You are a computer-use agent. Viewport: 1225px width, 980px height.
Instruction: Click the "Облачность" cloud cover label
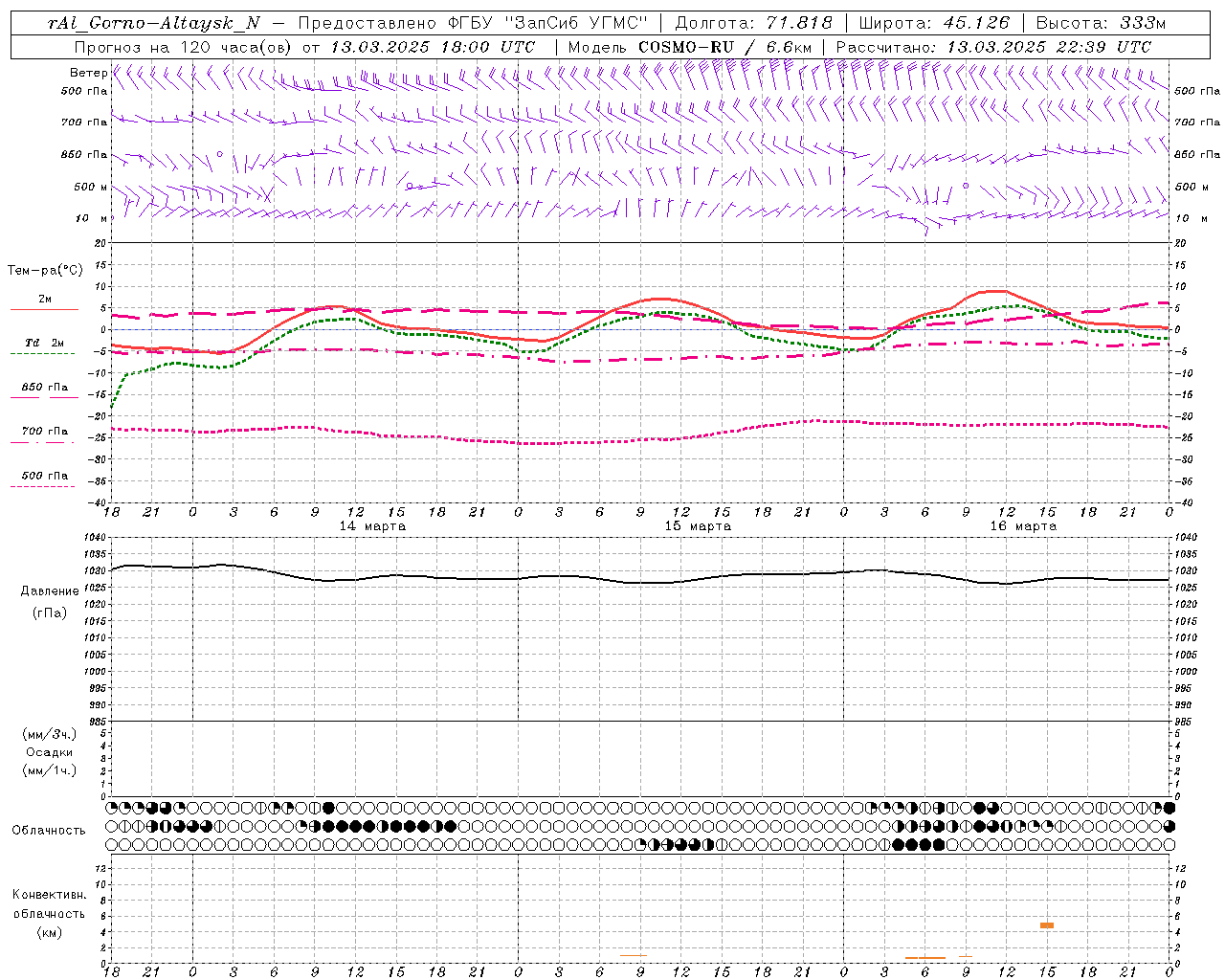coord(49,830)
